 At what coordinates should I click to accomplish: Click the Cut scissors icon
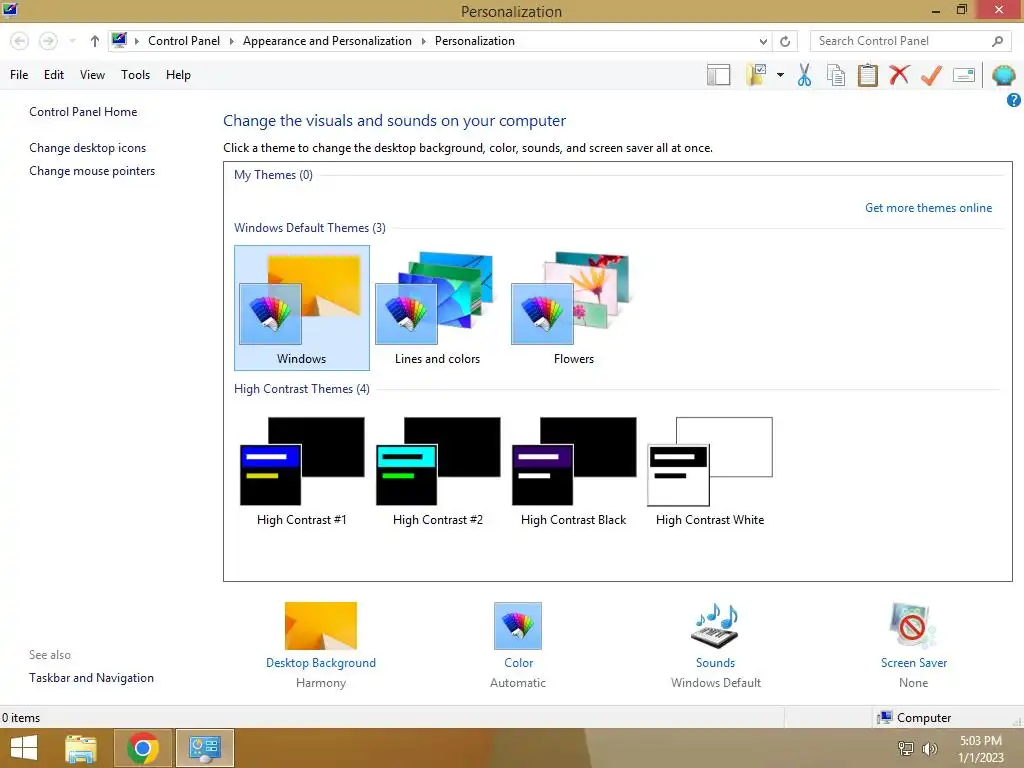(805, 75)
